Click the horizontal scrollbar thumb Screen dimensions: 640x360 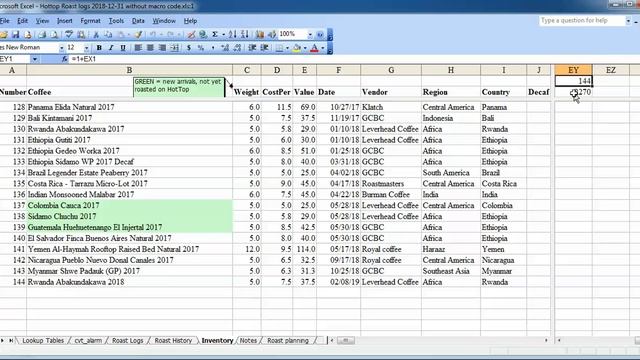pos(346,340)
